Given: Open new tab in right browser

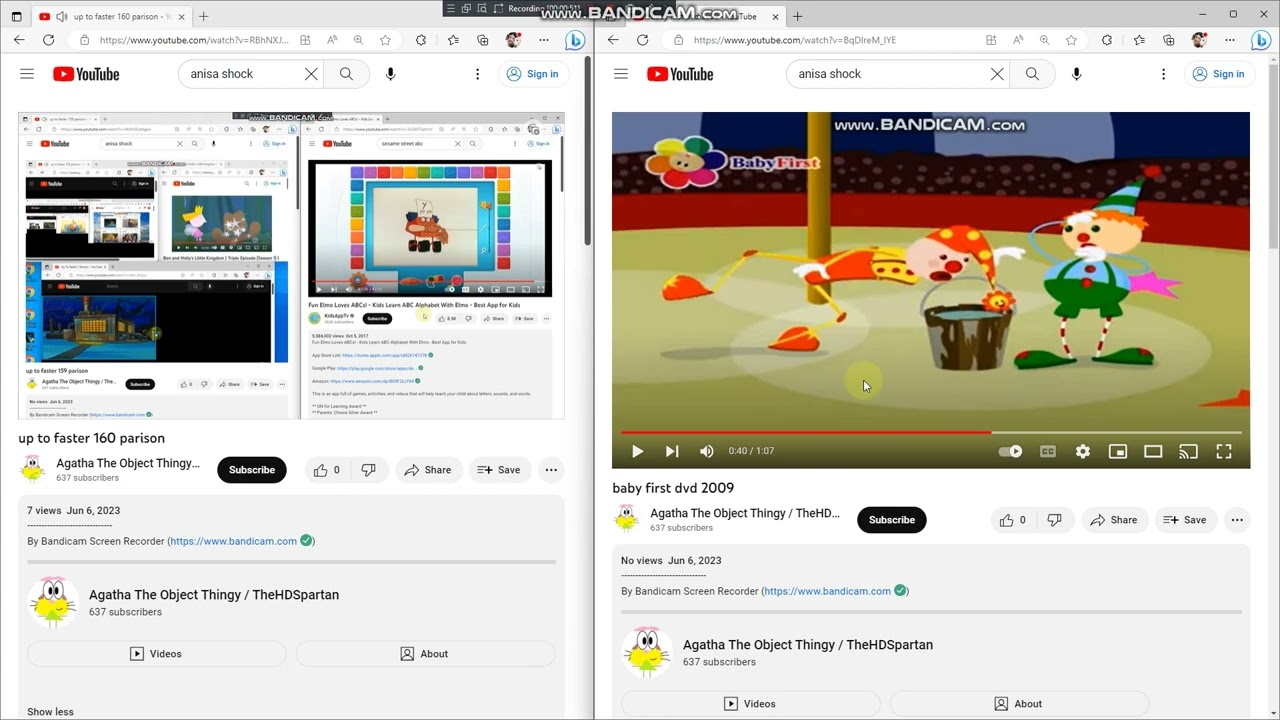Looking at the screenshot, I should click(797, 16).
